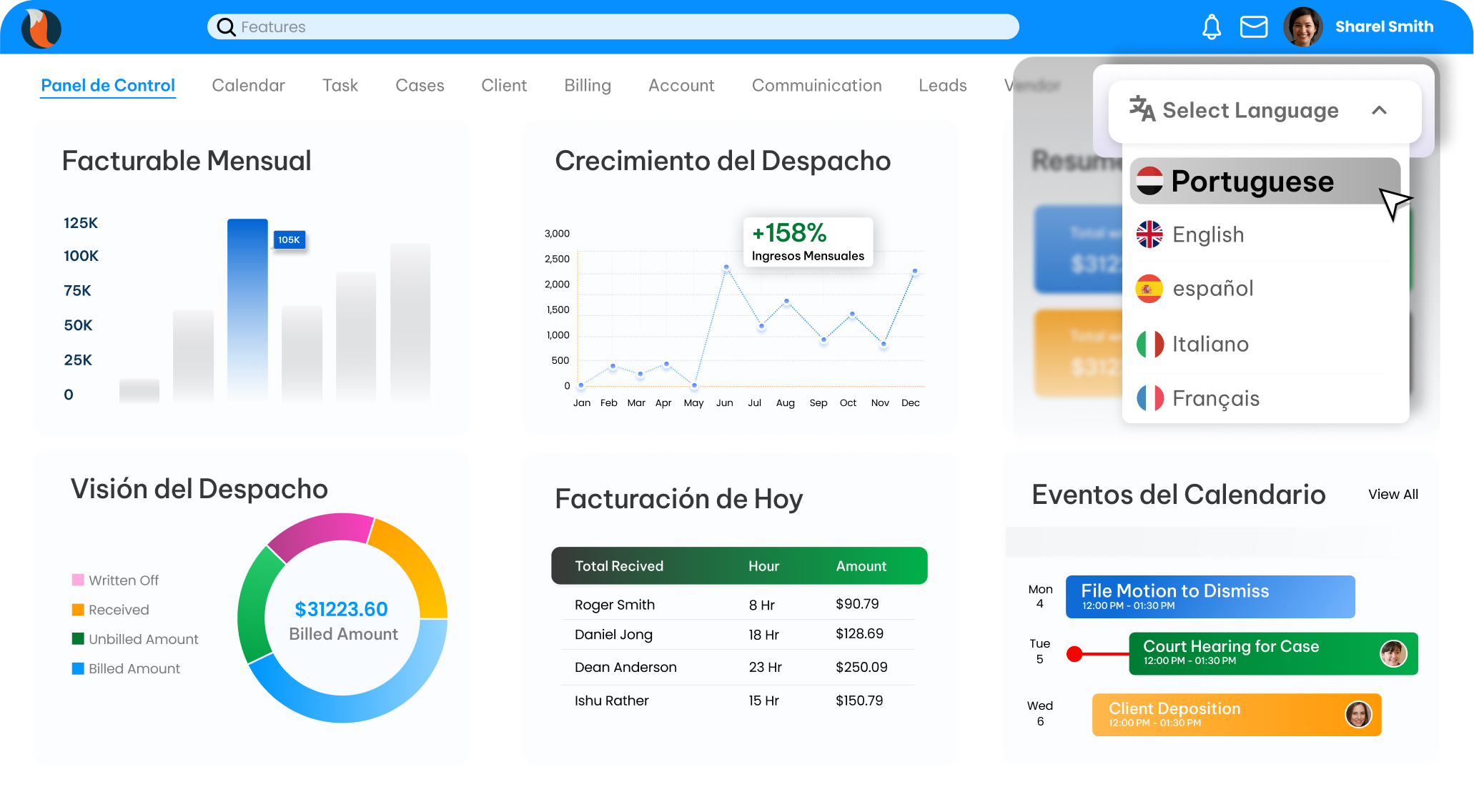Select English language option

click(x=1208, y=234)
